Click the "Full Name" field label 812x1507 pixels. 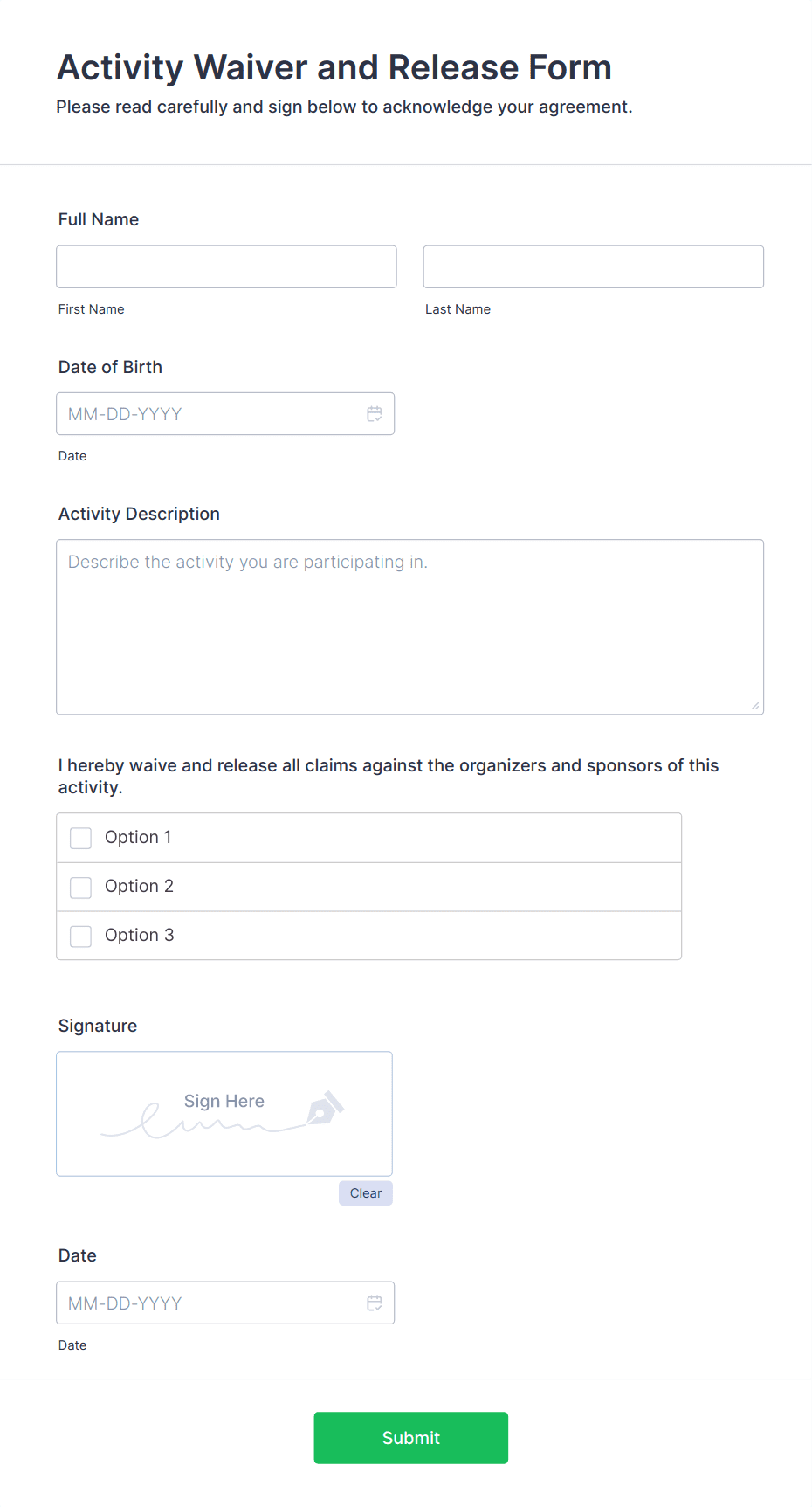pos(99,219)
